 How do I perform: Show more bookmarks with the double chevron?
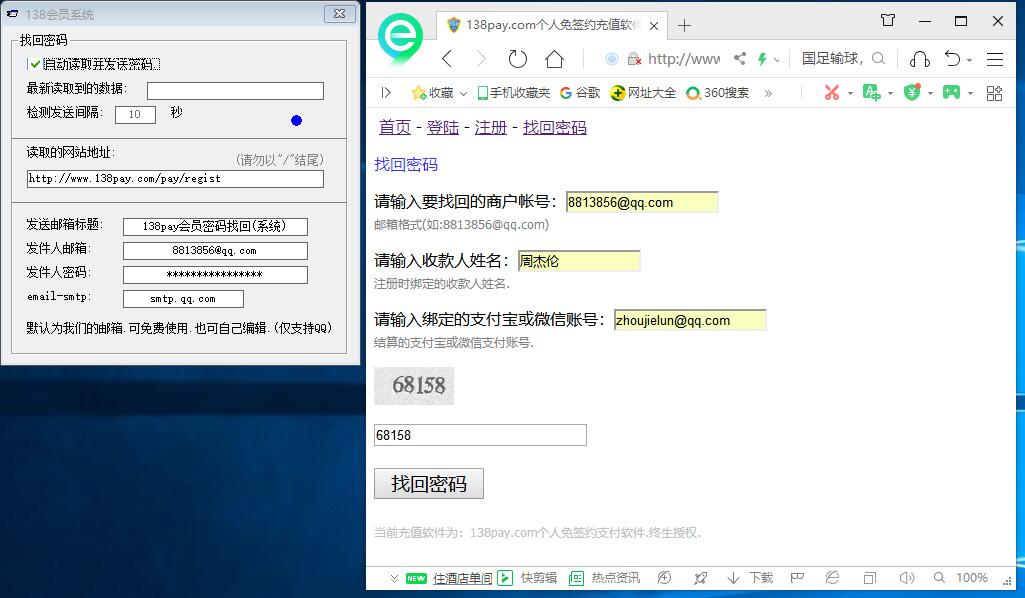coord(768,93)
